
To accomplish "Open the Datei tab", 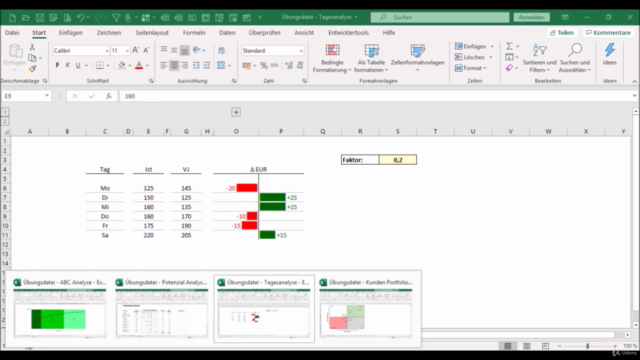I will point(12,33).
